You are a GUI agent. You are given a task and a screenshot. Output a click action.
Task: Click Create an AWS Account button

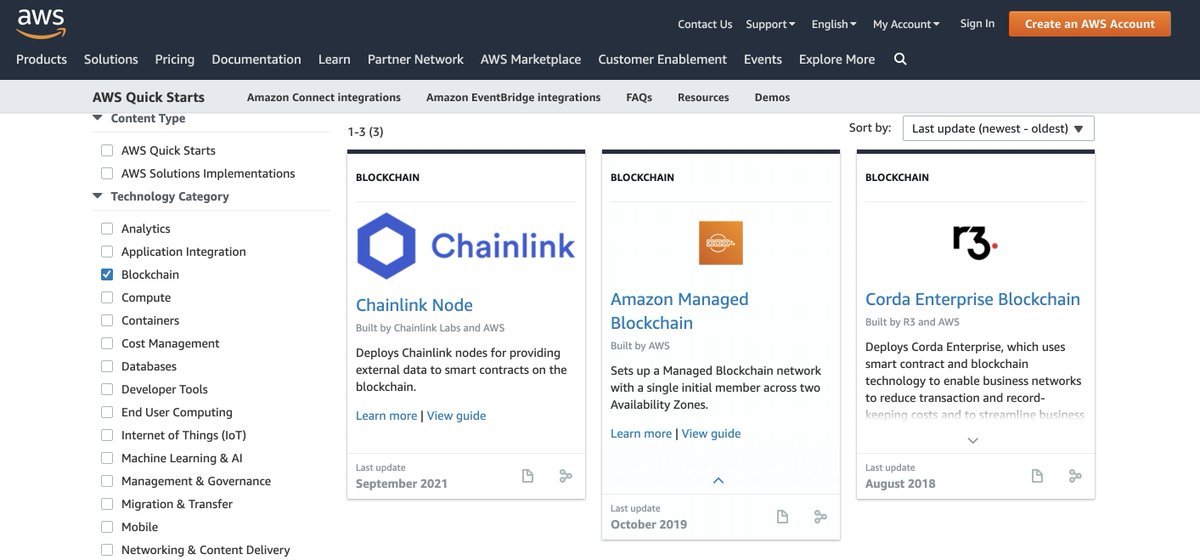(1090, 24)
